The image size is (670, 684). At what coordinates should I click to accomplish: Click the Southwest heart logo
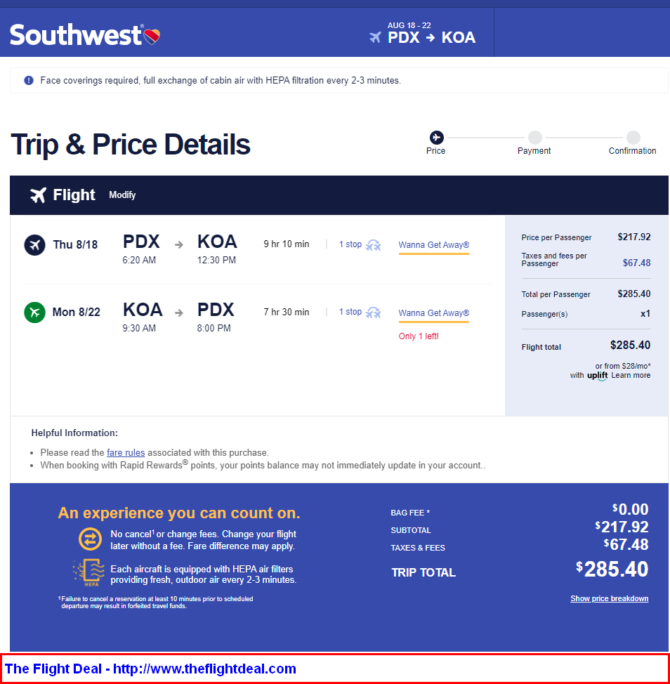152,36
